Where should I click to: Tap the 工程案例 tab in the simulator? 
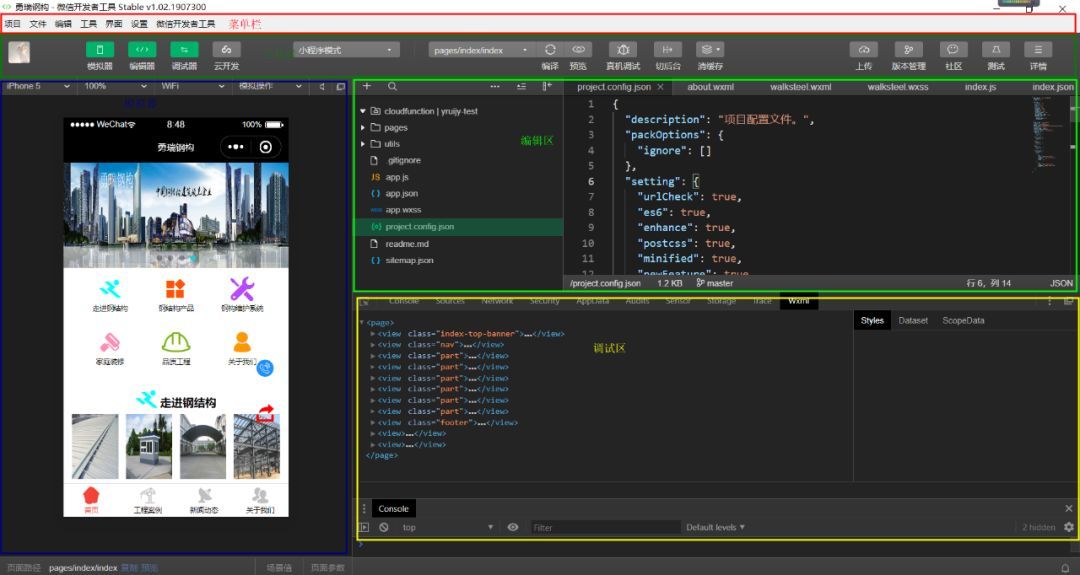pos(147,501)
